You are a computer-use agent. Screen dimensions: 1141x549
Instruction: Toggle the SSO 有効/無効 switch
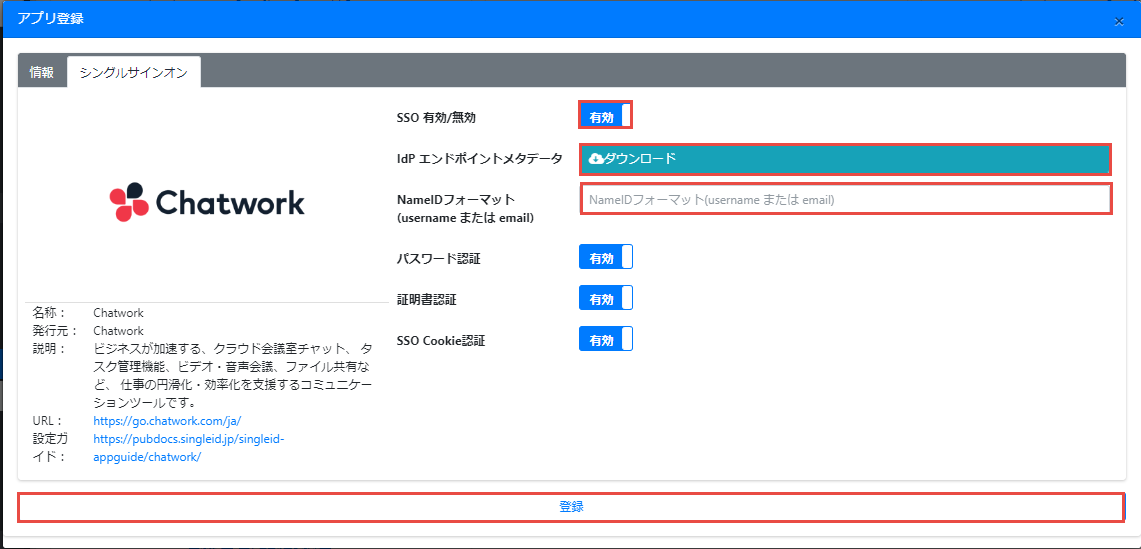tap(605, 117)
